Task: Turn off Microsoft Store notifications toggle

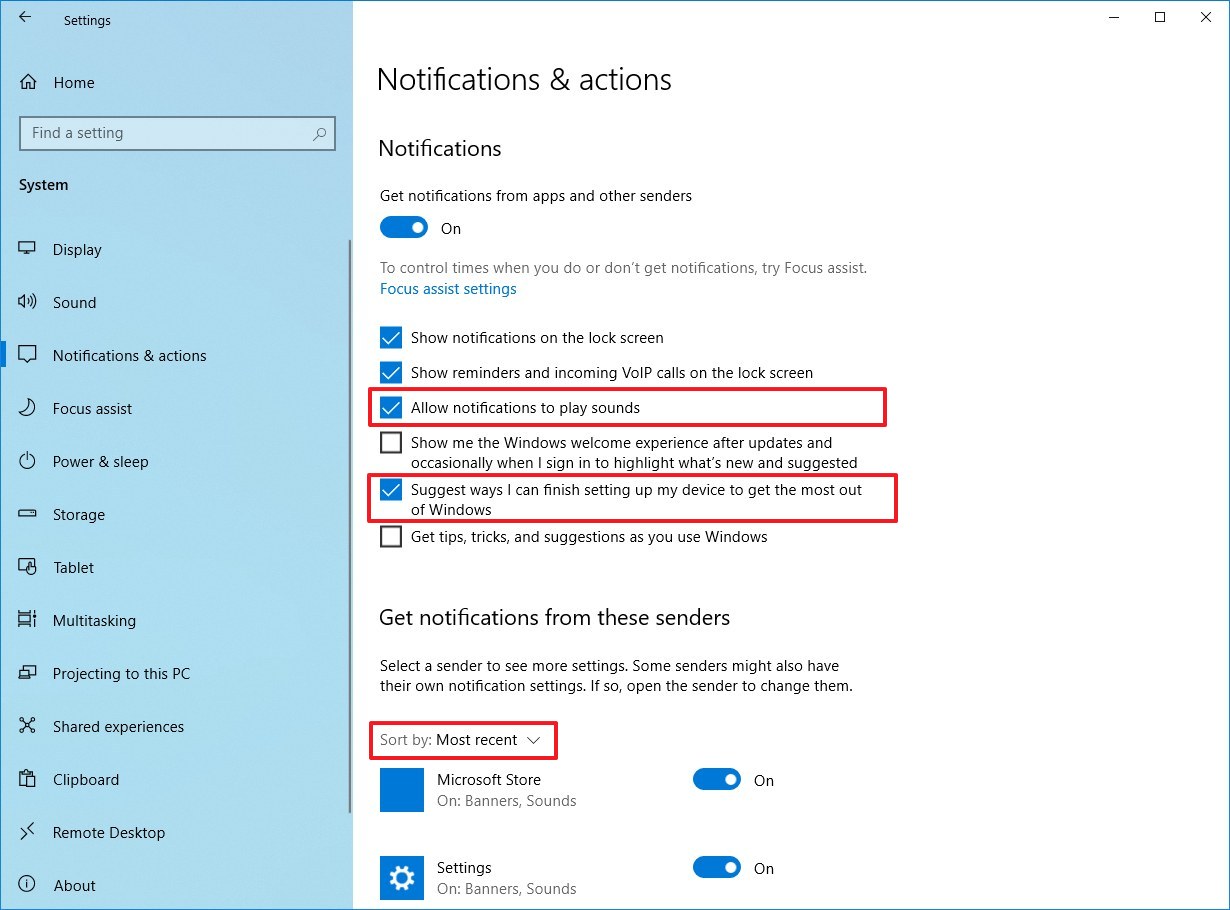Action: pyautogui.click(x=717, y=780)
